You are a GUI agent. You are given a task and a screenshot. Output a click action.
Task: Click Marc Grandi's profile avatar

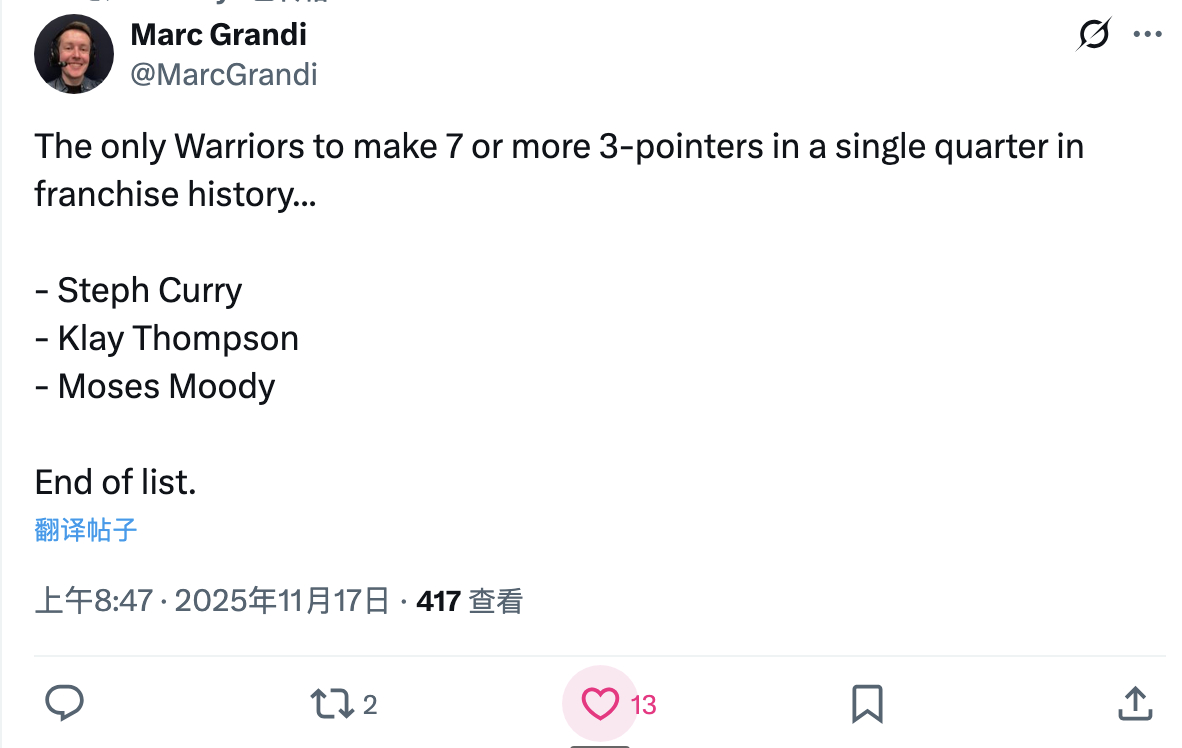(x=74, y=54)
